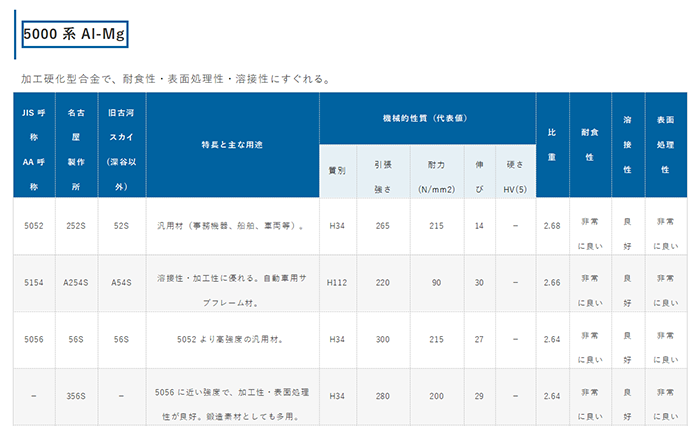Viewport: 700px width, 426px height.
Task: Click the 356S cell in the last row
Action: [x=76, y=397]
